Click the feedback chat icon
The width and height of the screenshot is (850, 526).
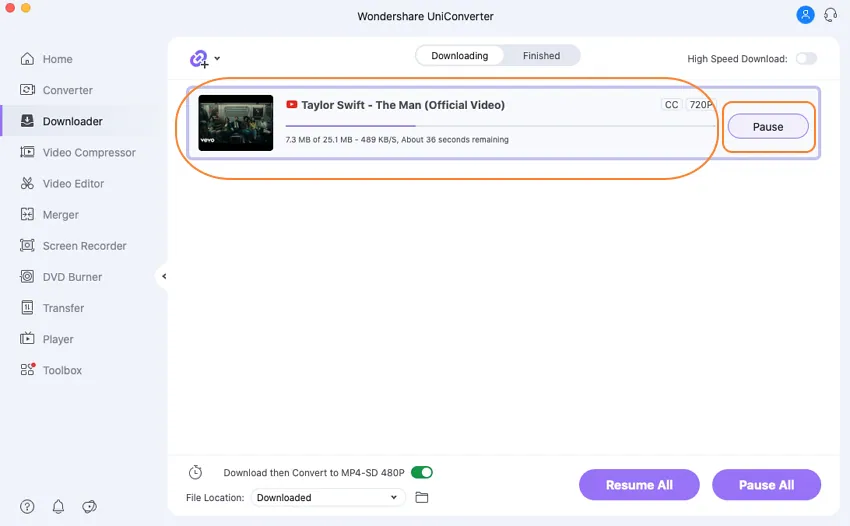point(89,506)
